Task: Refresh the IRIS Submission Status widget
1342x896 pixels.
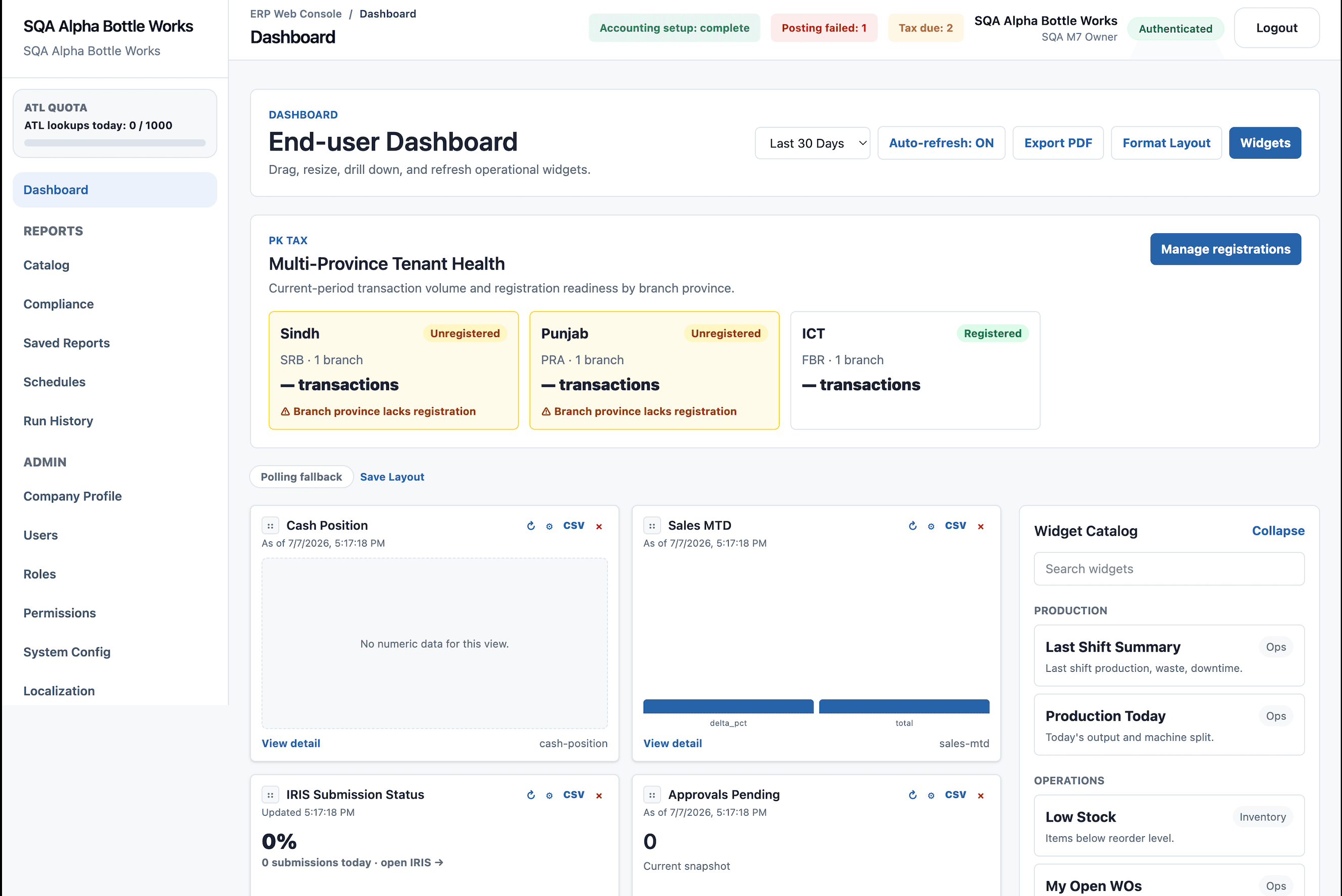Action: (x=531, y=795)
